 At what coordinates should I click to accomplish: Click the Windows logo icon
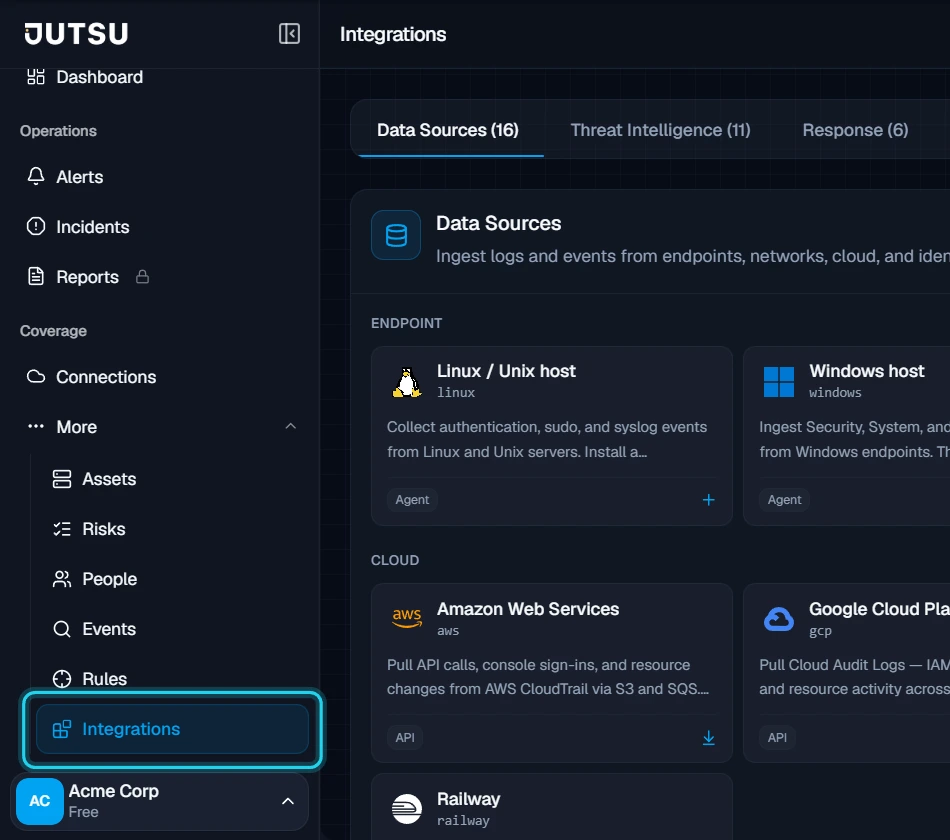point(779,382)
